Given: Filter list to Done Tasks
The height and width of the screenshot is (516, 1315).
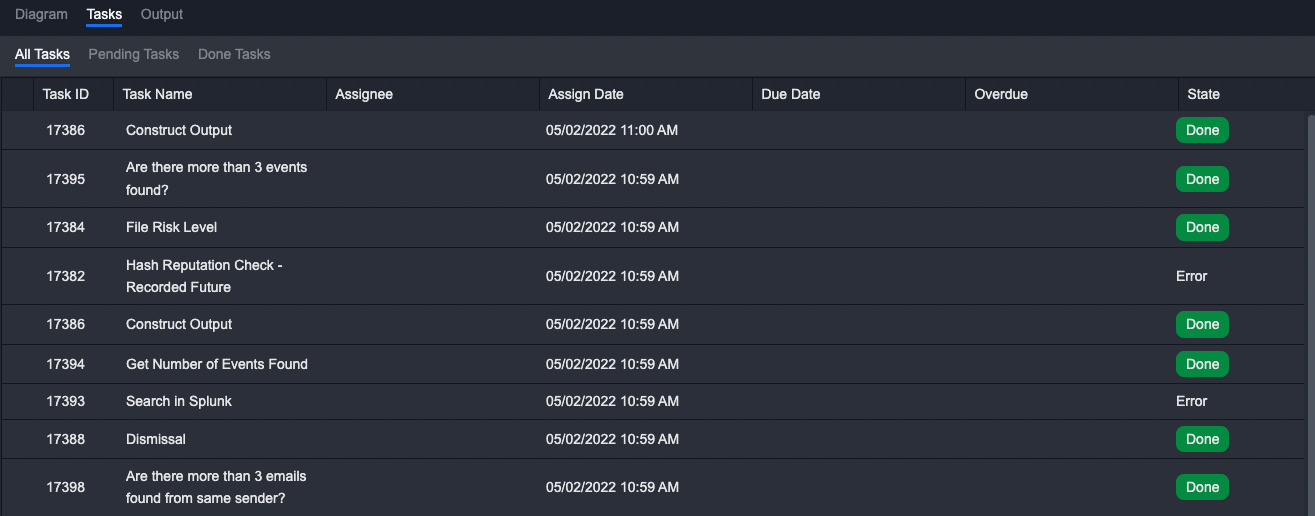Looking at the screenshot, I should (x=234, y=54).
